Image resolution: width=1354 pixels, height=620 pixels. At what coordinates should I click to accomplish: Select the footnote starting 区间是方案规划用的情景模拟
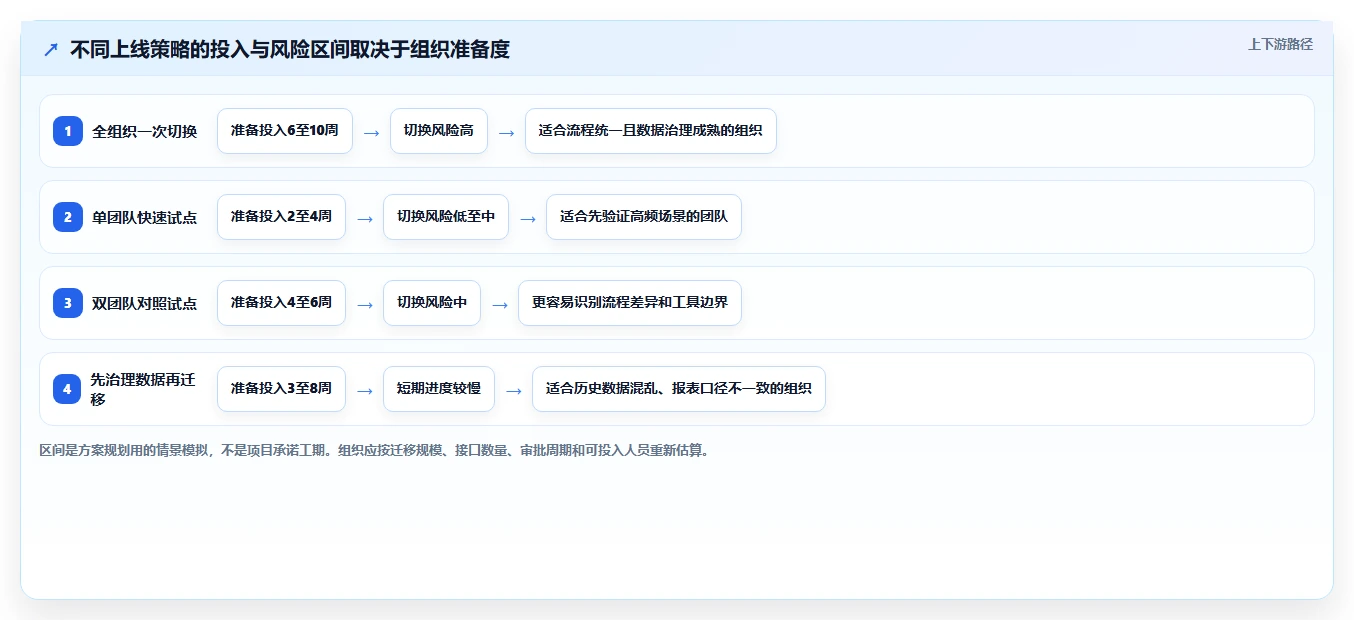tap(375, 451)
